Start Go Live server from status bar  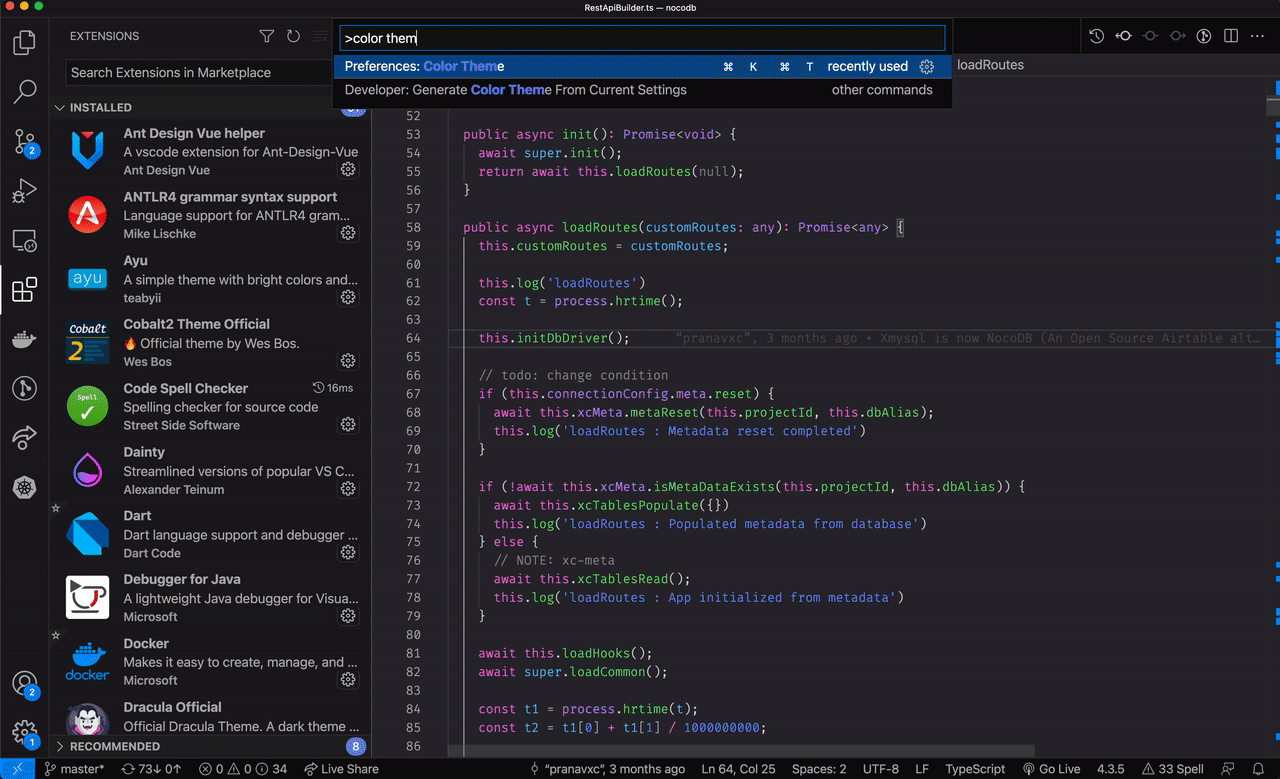[x=1050, y=769]
